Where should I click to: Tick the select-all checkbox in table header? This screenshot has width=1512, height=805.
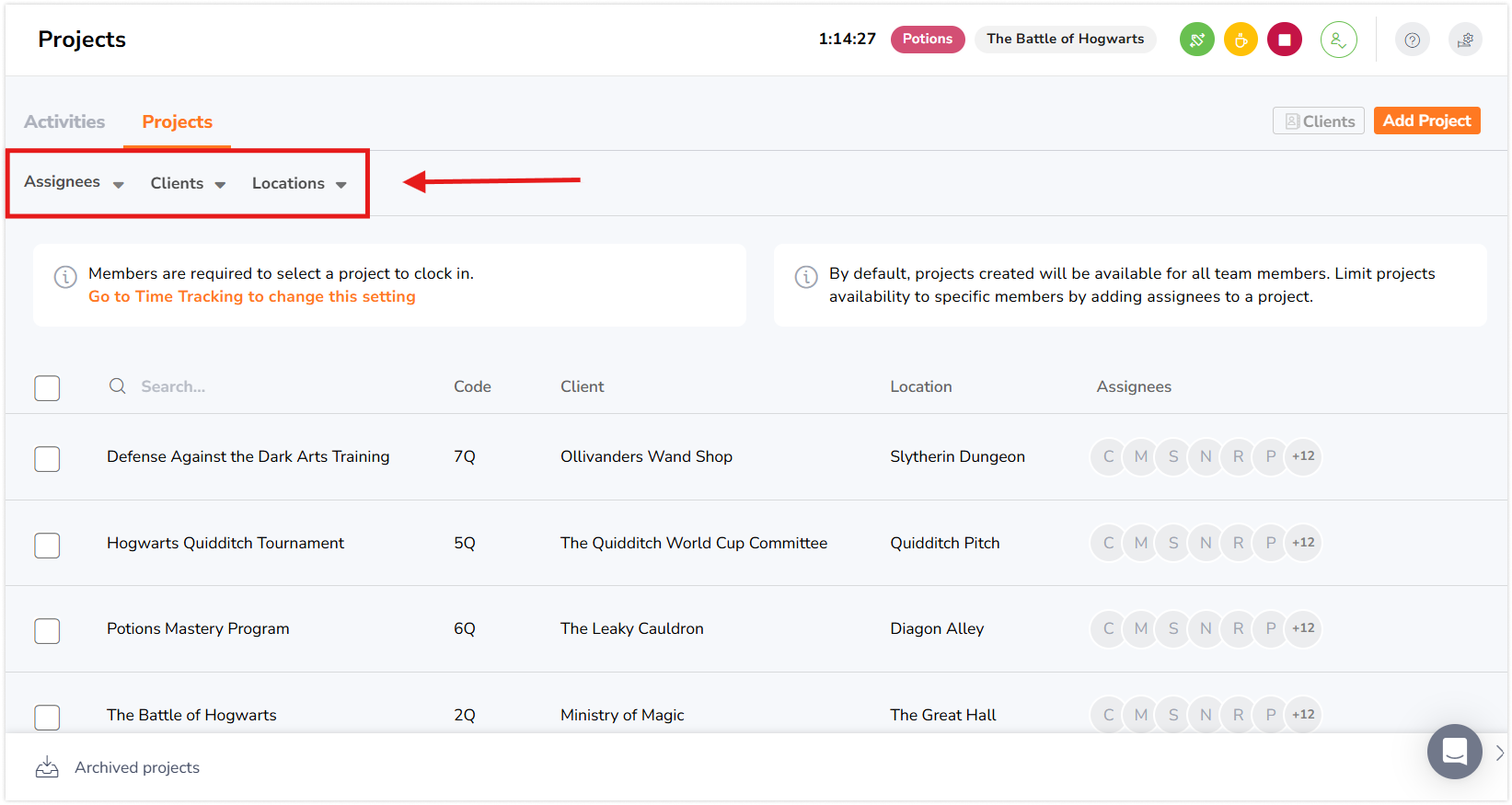pyautogui.click(x=47, y=388)
